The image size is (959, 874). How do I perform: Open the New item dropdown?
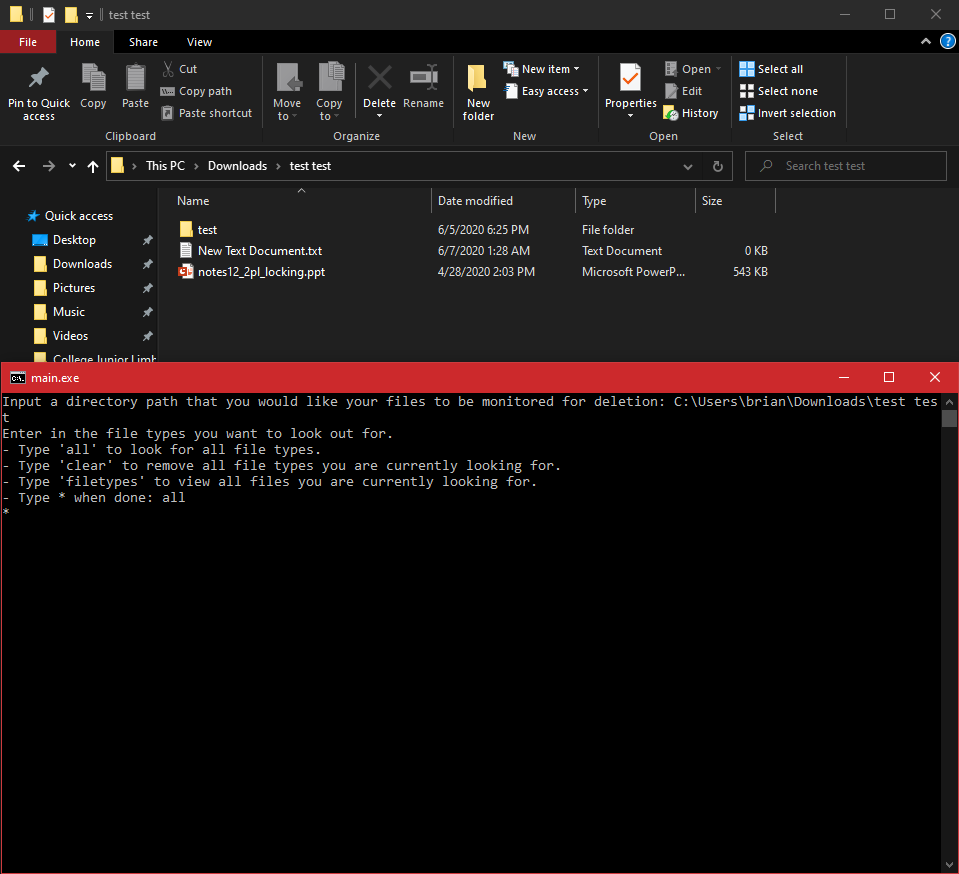pos(543,68)
